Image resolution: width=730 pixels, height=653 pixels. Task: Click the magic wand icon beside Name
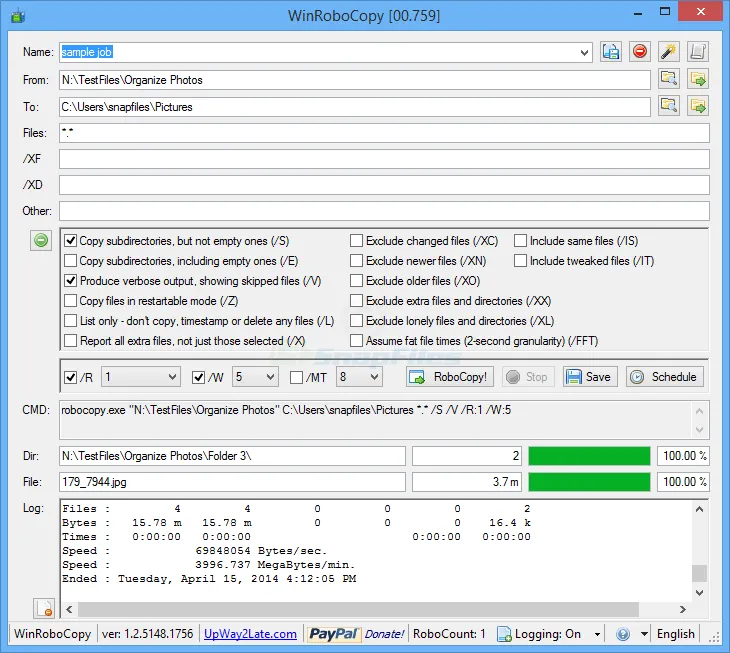click(x=669, y=52)
